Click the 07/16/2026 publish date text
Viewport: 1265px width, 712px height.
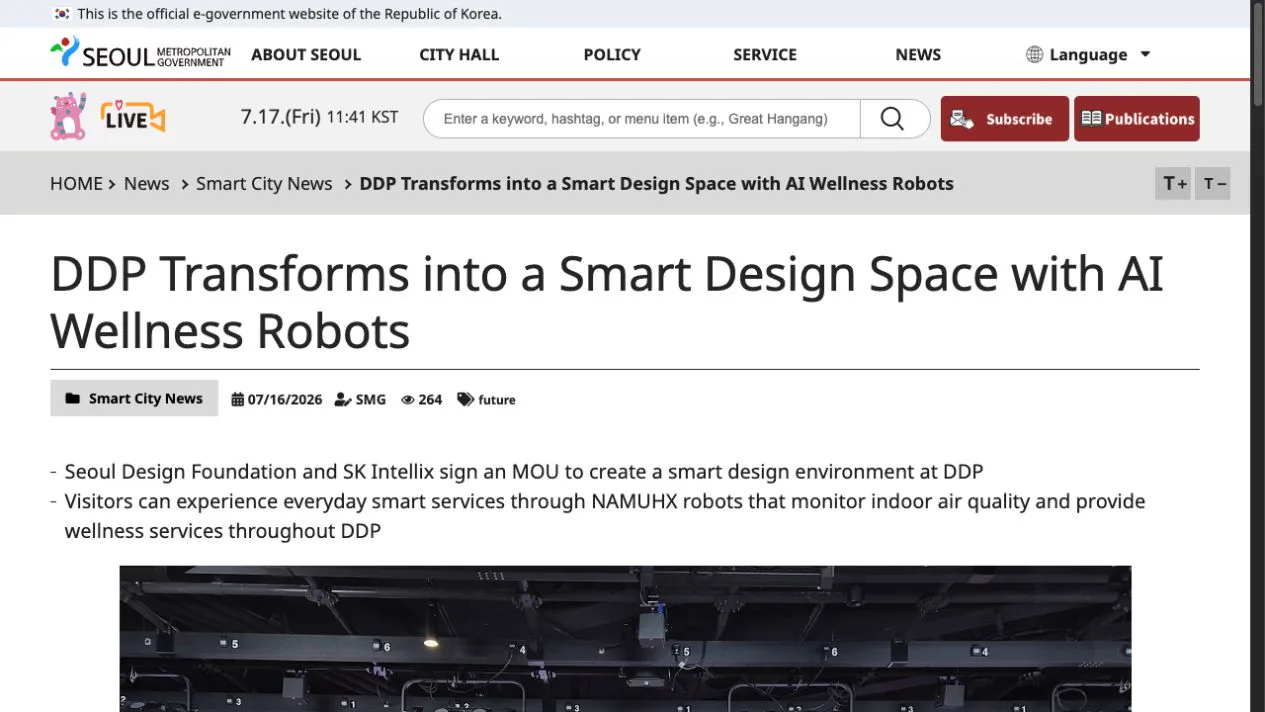point(285,400)
